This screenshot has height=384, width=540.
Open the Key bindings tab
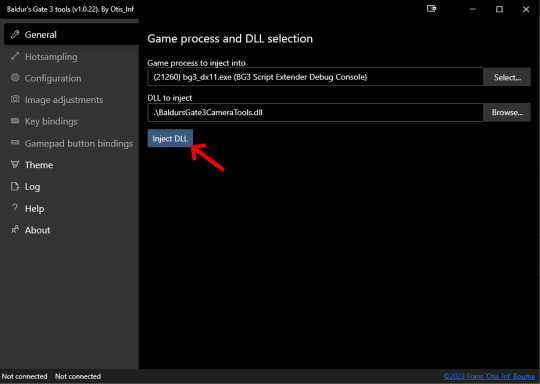point(71,121)
